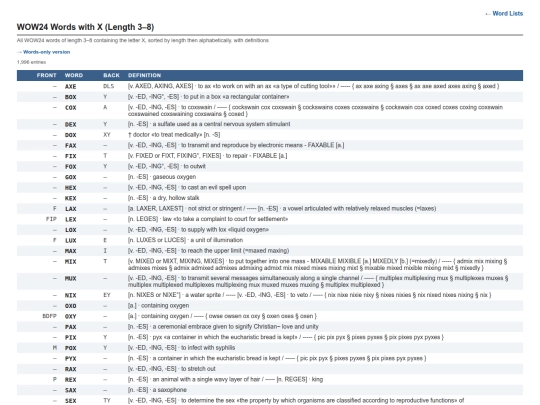Select the word FAX in the table
Viewport: 540px width, 405px height.
(x=71, y=145)
